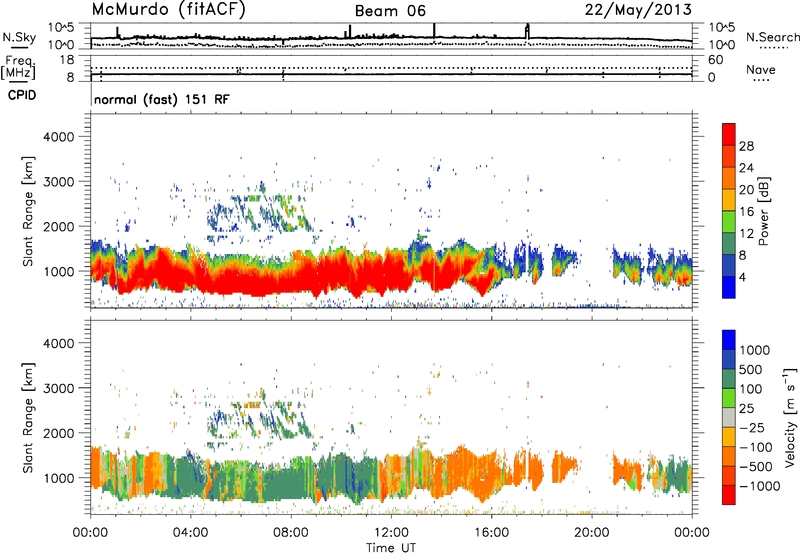
Task: Click the "4000" label on power panel axis
Action: click(x=58, y=137)
